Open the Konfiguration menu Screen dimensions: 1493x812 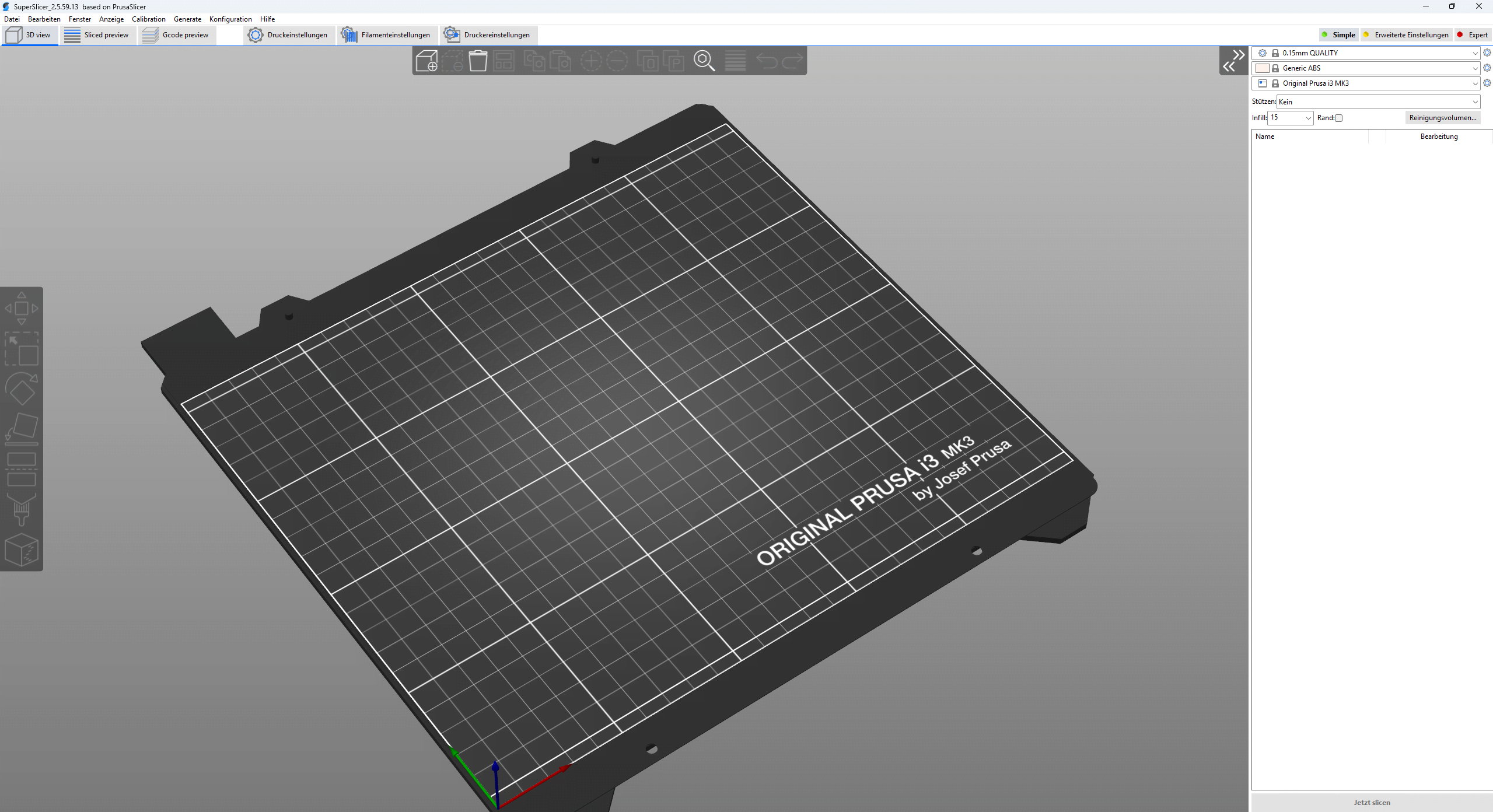click(230, 19)
